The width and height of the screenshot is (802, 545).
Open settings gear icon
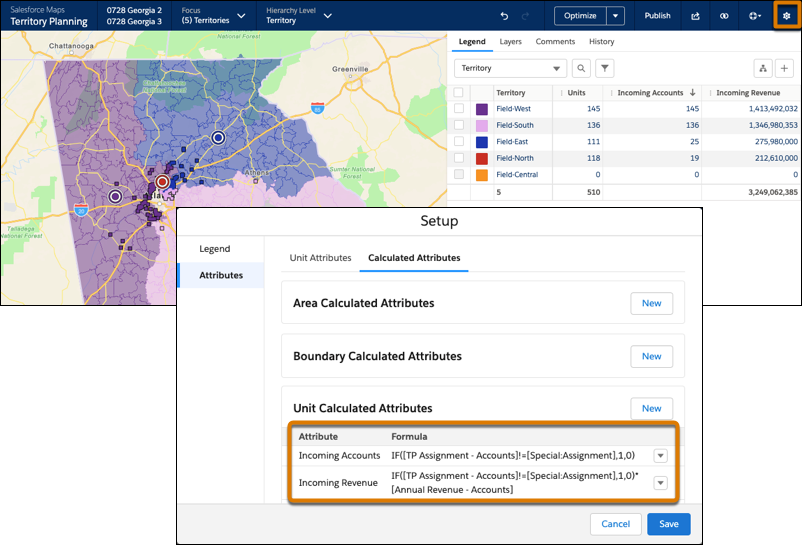pos(787,16)
